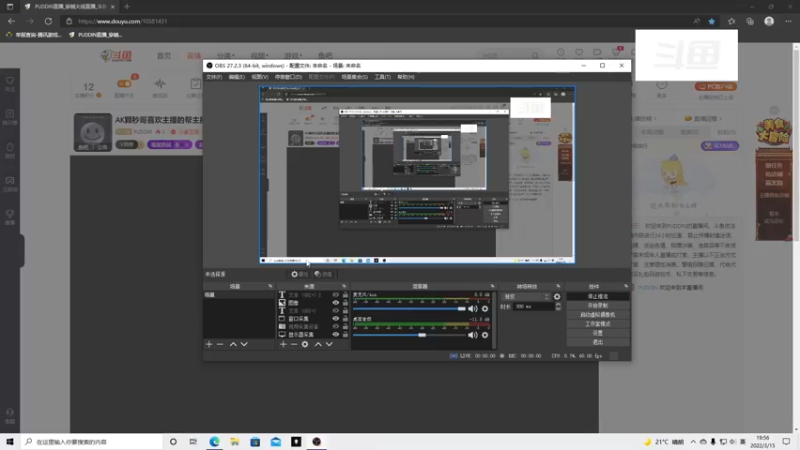The height and width of the screenshot is (450, 800).
Task: Click Exit button in OBS Controls
Action: pos(598,342)
